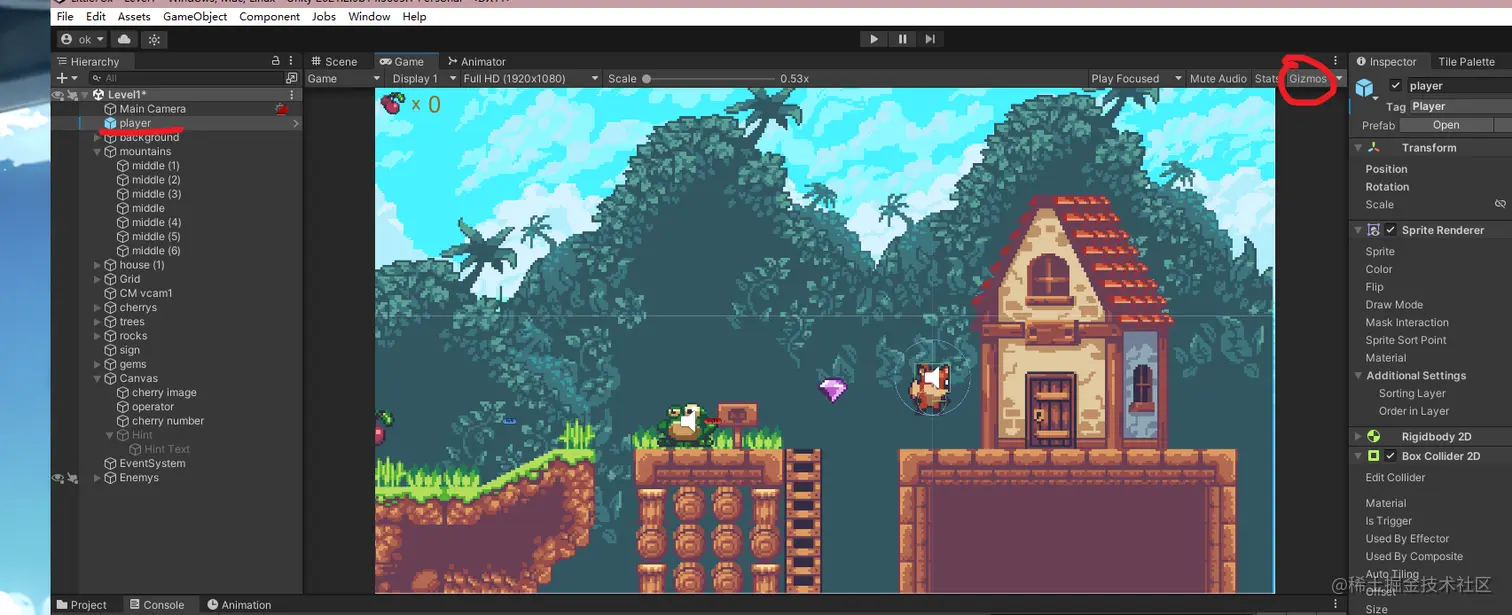This screenshot has height=615, width=1512.
Task: Toggle the Scale constrain proportions link icon
Action: pos(1500,204)
